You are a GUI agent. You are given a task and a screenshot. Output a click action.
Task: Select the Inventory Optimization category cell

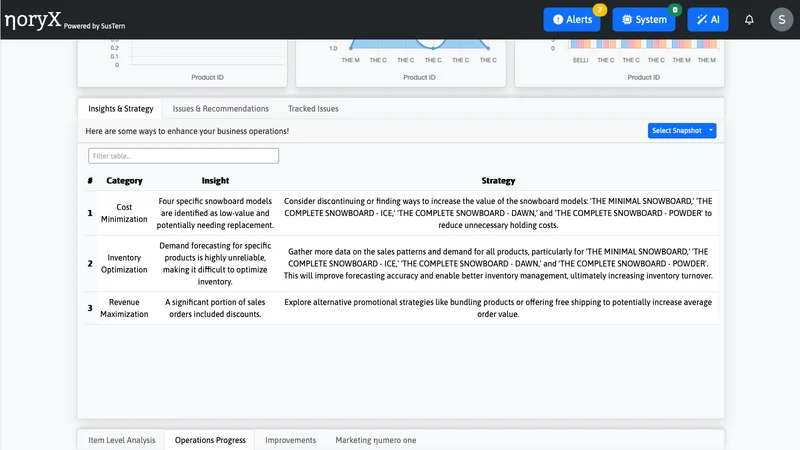[x=124, y=263]
